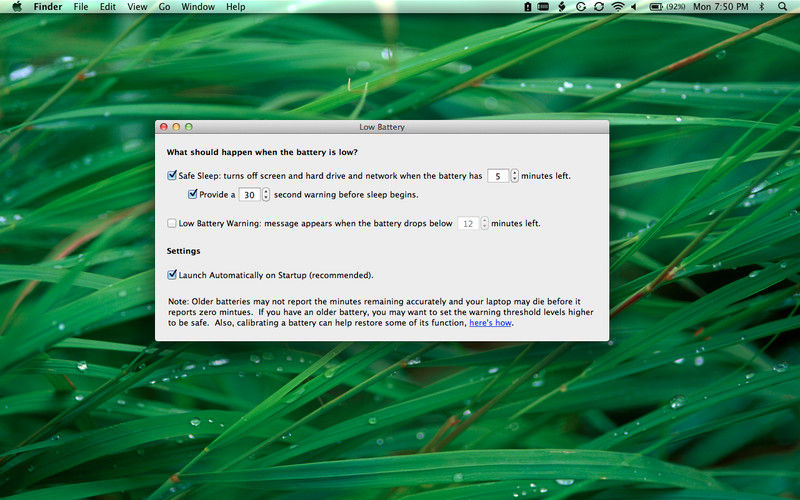Minimize the Low Battery window

point(176,127)
